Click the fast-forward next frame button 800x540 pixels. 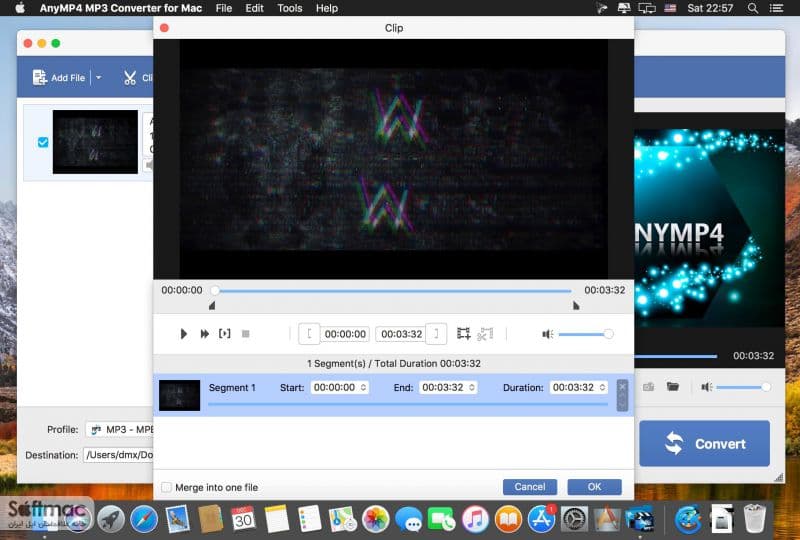(205, 334)
